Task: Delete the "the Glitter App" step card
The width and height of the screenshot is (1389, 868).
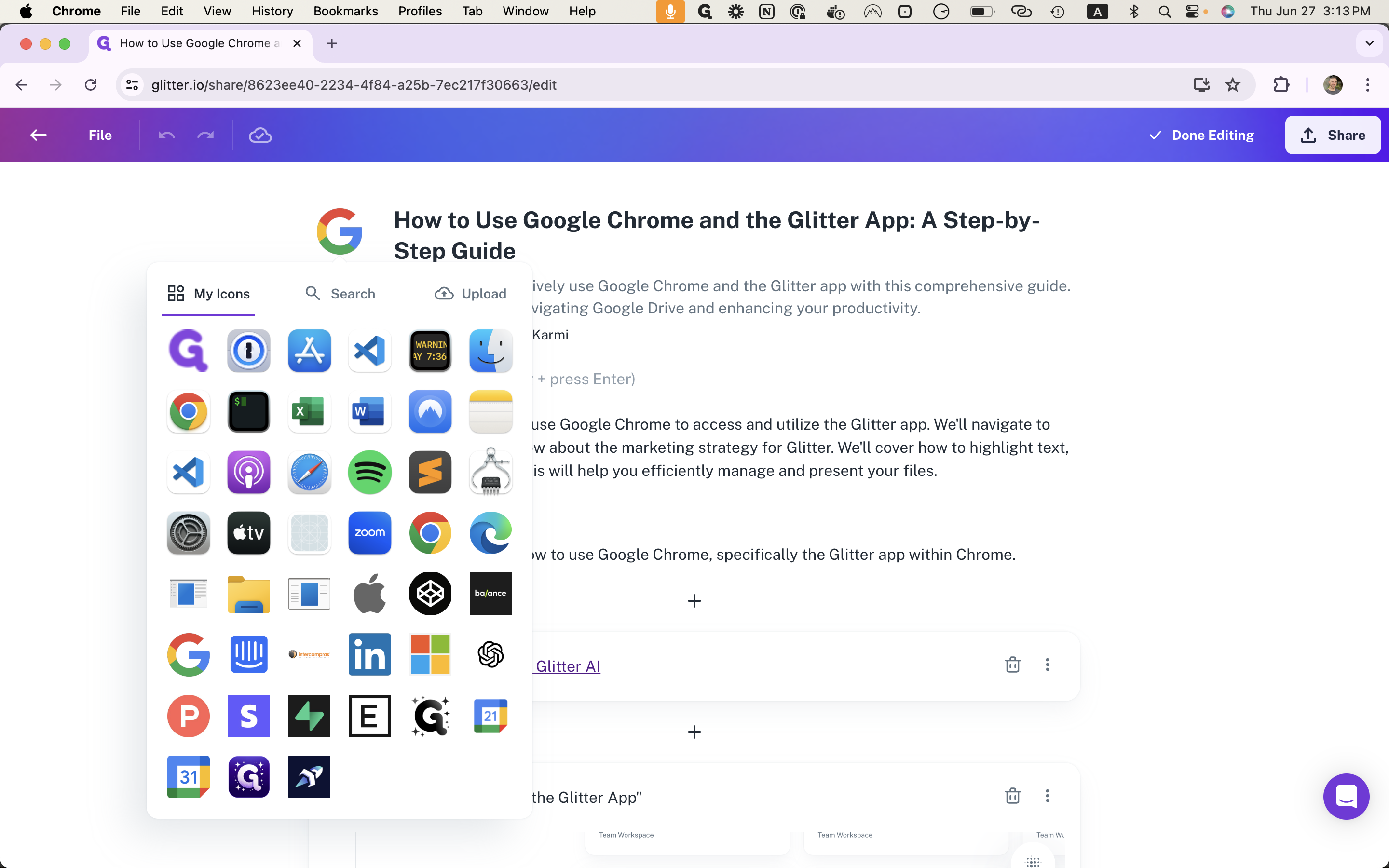Action: click(x=1012, y=796)
